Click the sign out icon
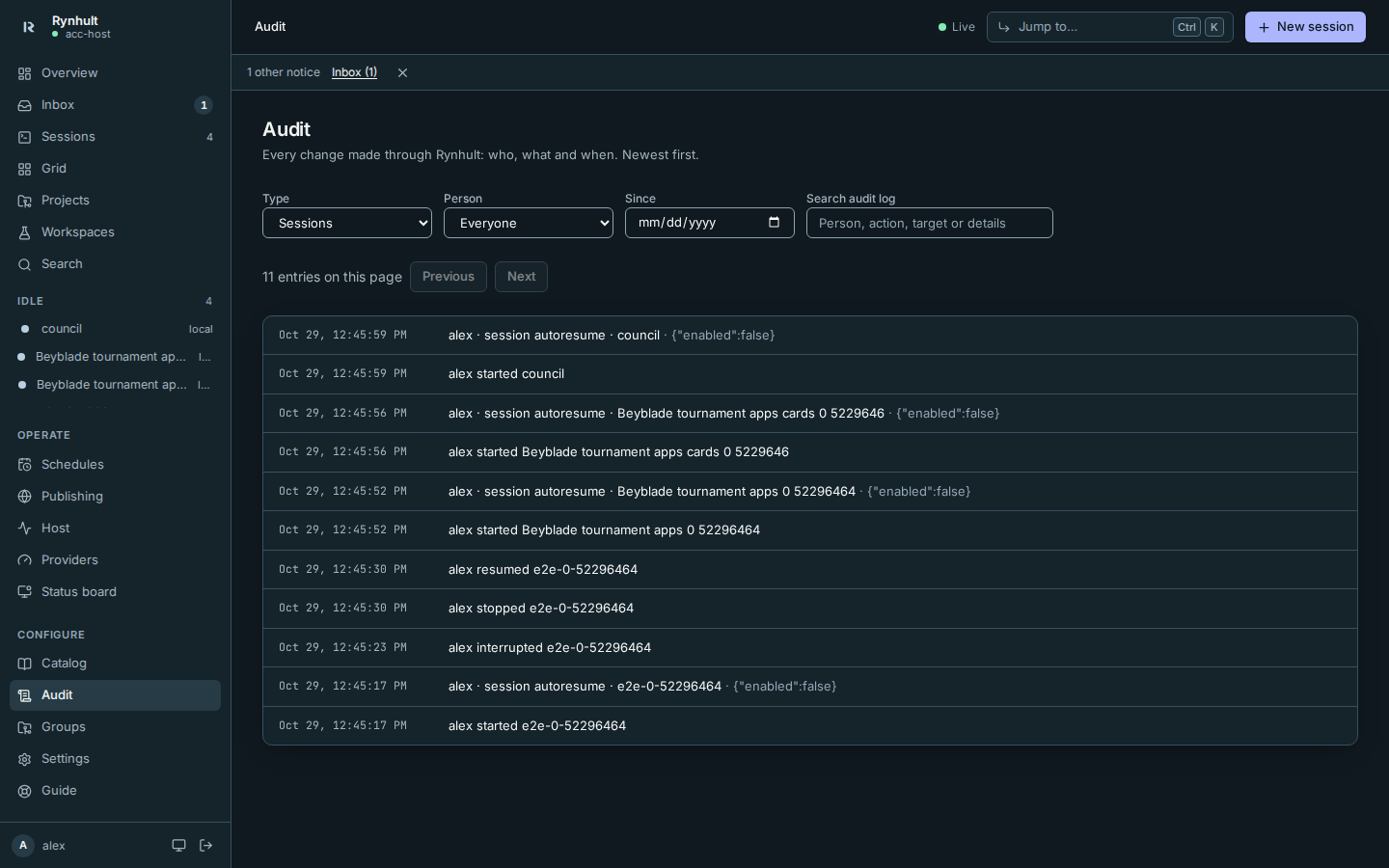This screenshot has width=1389, height=868. point(205,846)
